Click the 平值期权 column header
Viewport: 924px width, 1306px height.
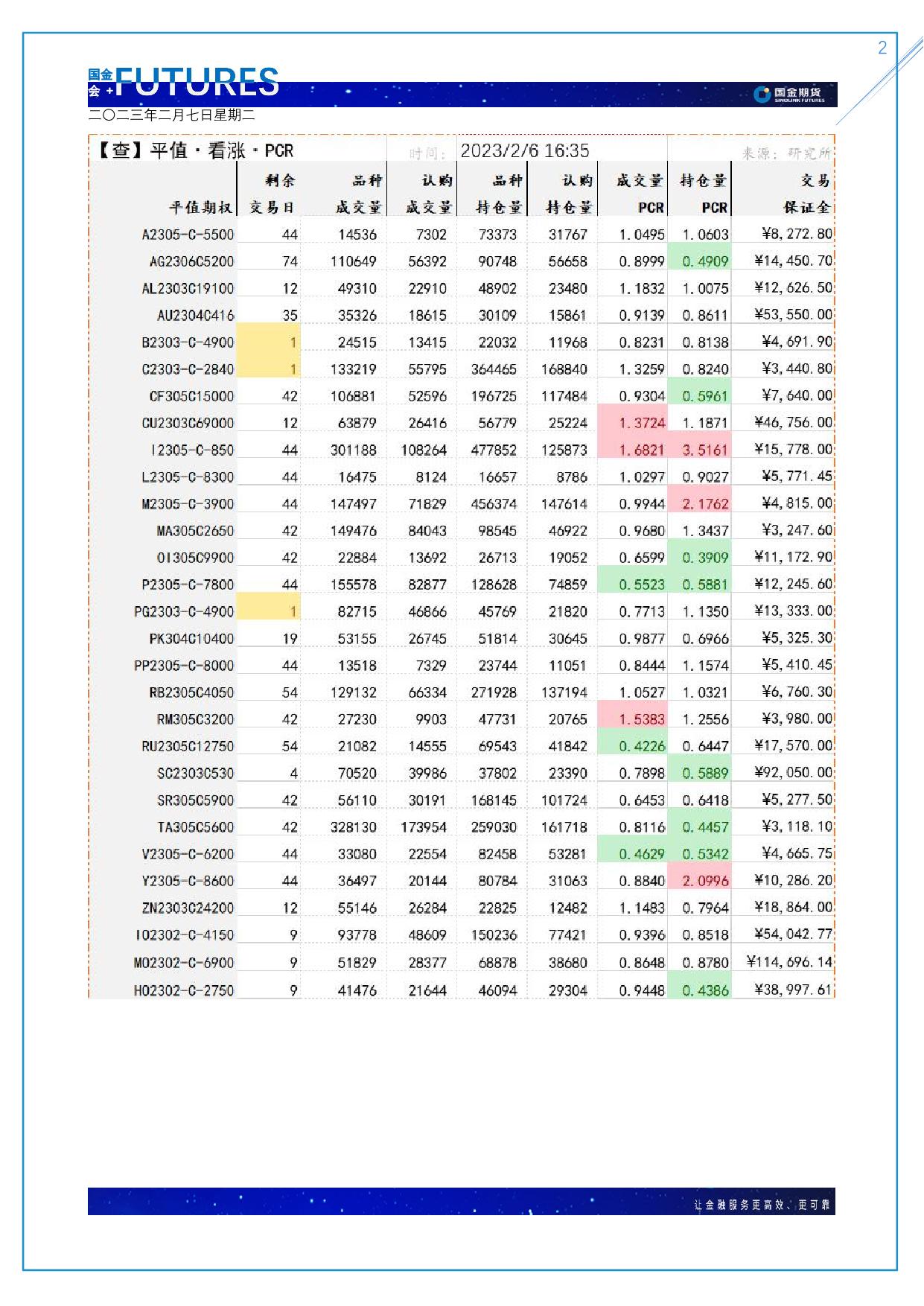(200, 208)
